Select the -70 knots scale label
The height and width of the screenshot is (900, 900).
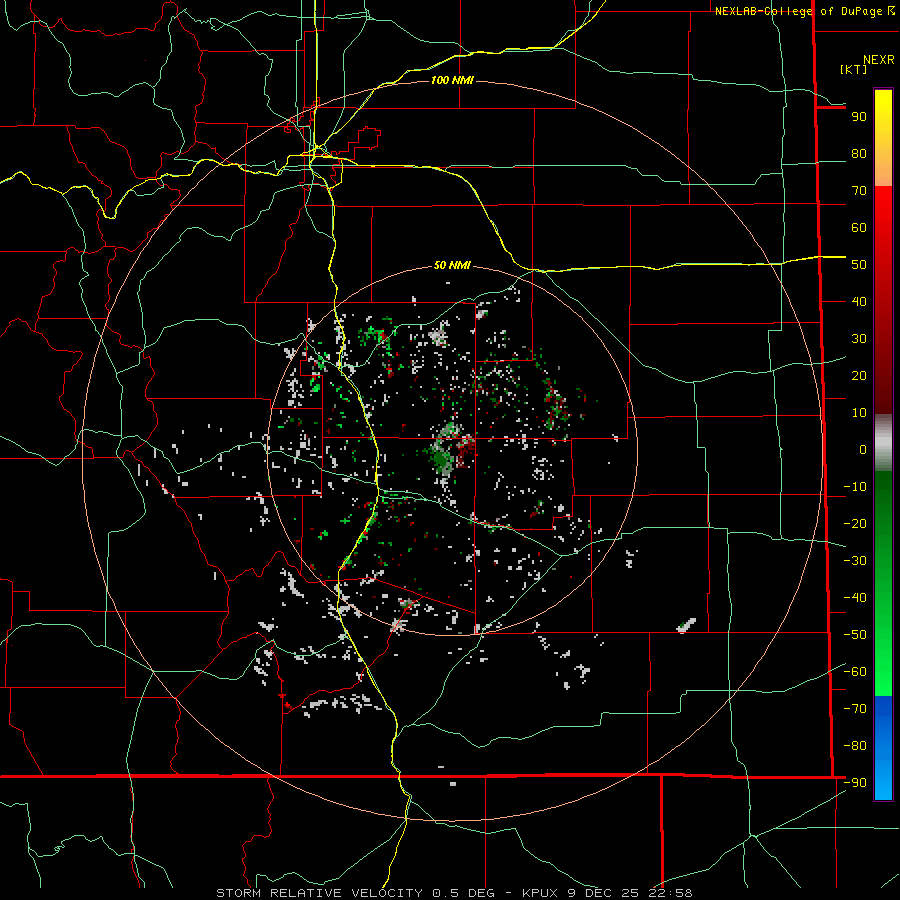click(855, 709)
